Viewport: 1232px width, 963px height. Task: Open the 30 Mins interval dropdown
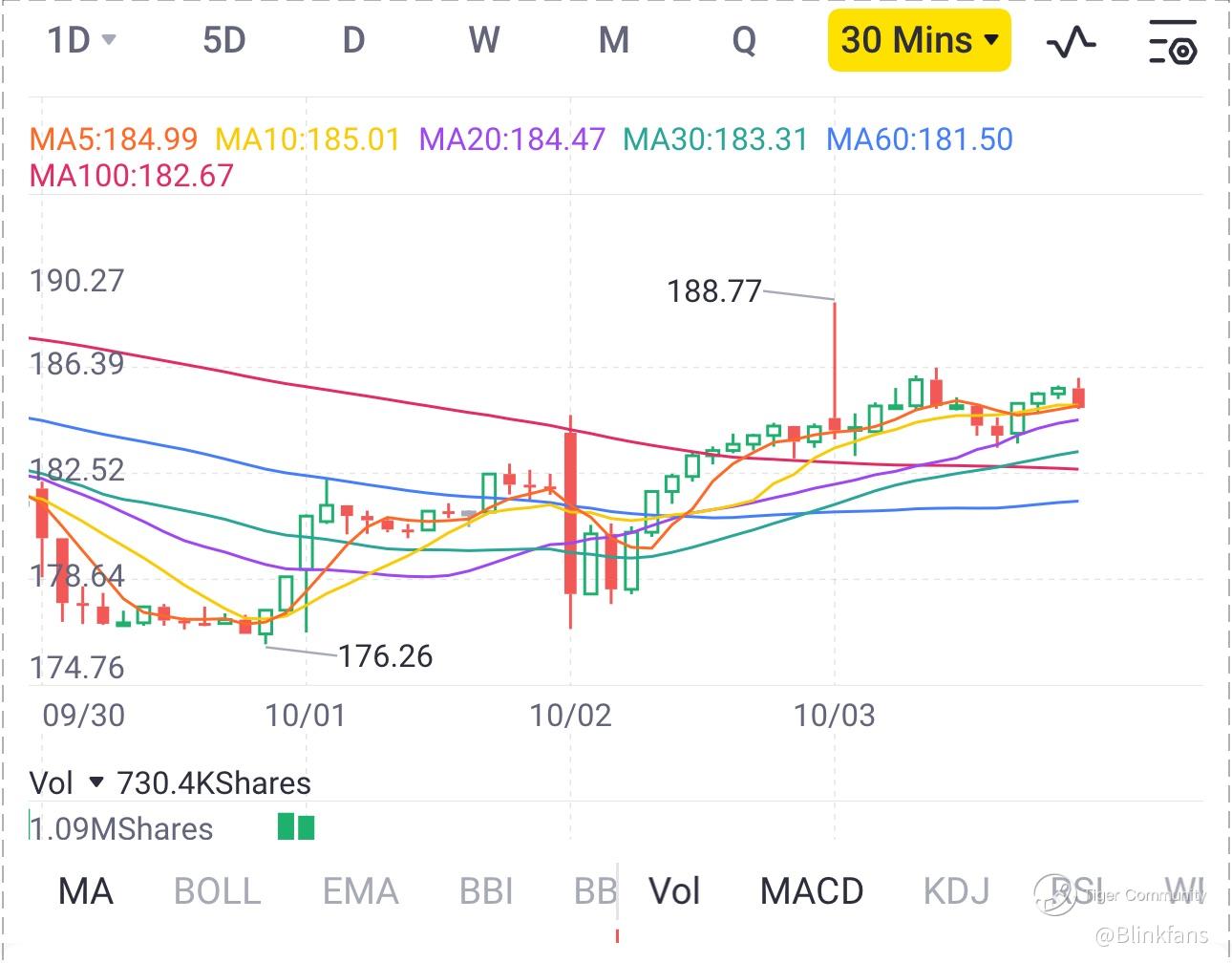tap(919, 40)
